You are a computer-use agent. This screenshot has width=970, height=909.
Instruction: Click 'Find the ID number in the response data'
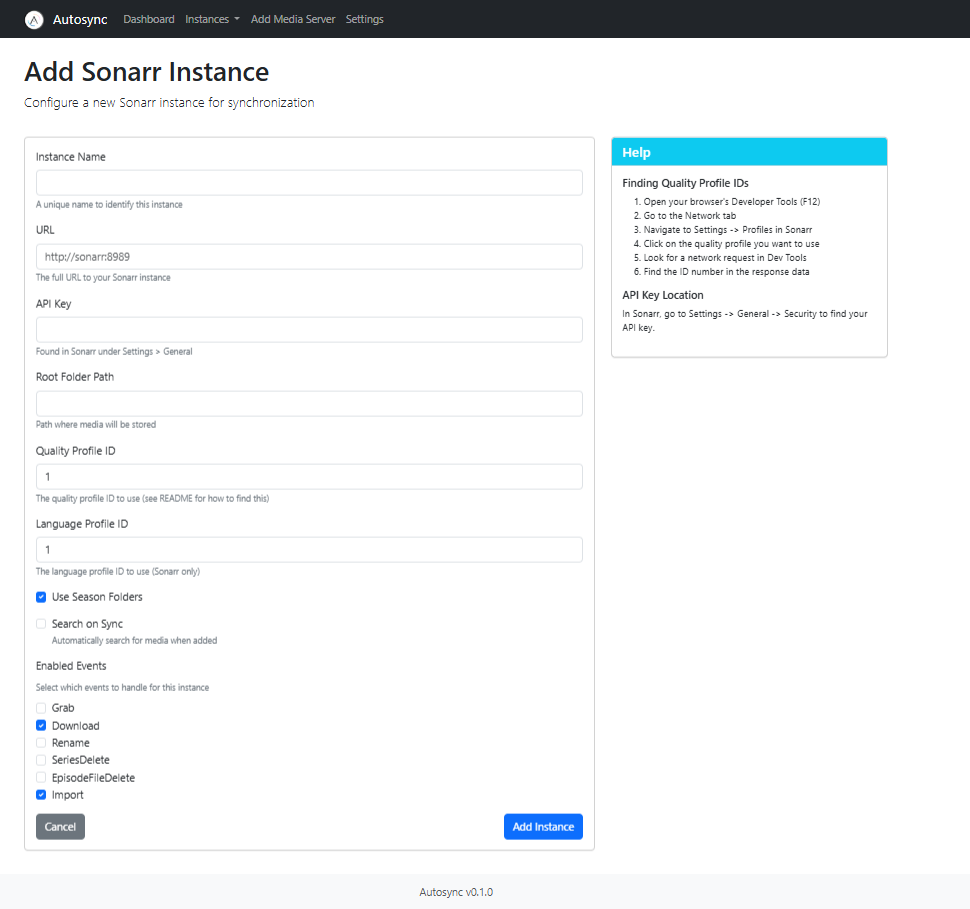(726, 272)
